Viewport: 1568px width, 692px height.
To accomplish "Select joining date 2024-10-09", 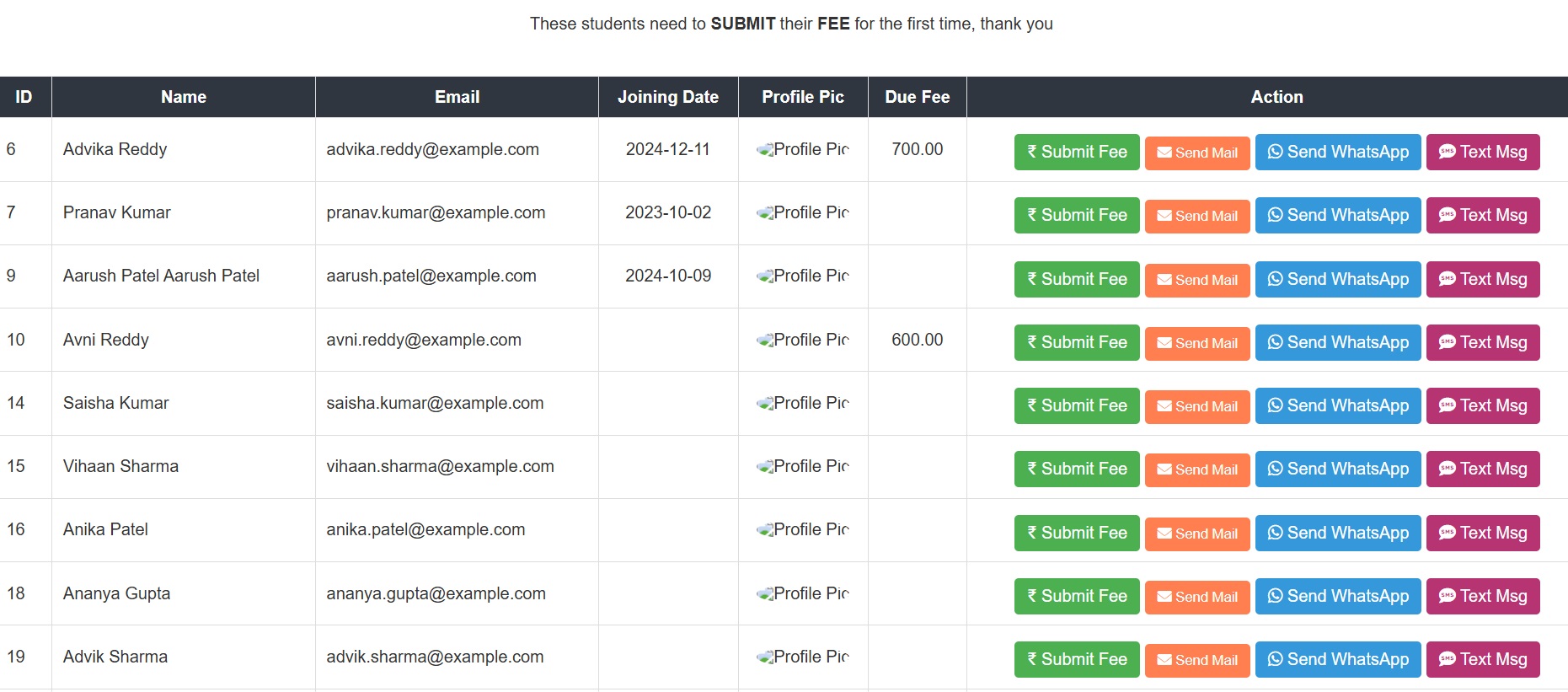I will click(668, 276).
